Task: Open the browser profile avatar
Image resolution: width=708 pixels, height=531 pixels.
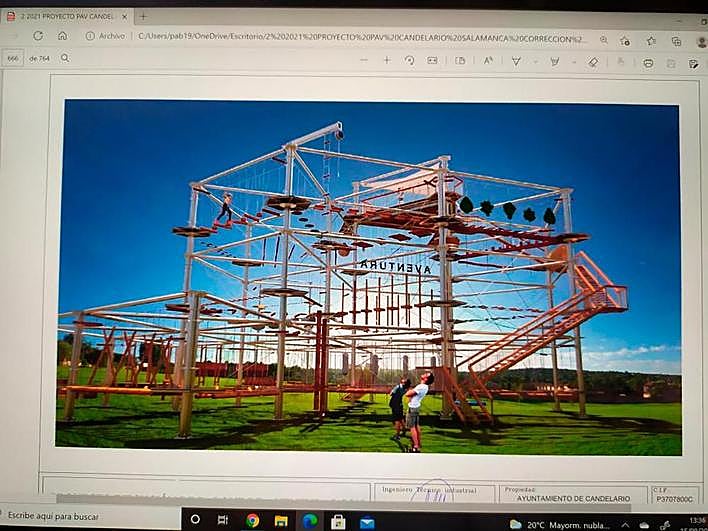Action: point(701,42)
